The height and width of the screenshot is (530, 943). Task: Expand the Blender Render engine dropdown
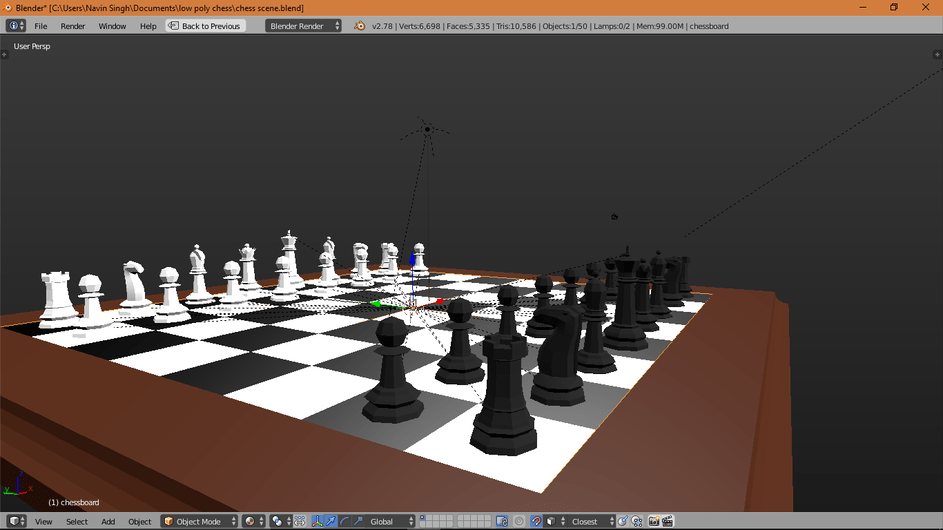click(303, 26)
